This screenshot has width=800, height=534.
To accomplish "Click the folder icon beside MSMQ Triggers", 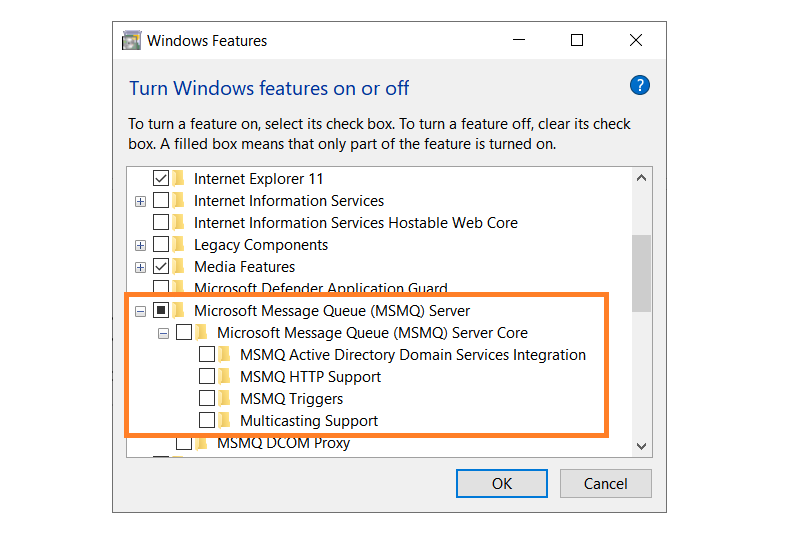I will pos(225,399).
